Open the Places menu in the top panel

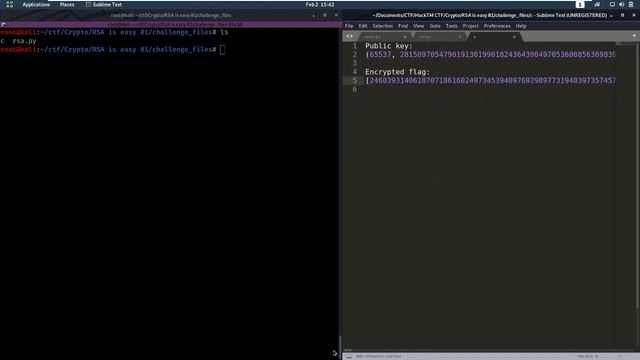[x=67, y=4]
